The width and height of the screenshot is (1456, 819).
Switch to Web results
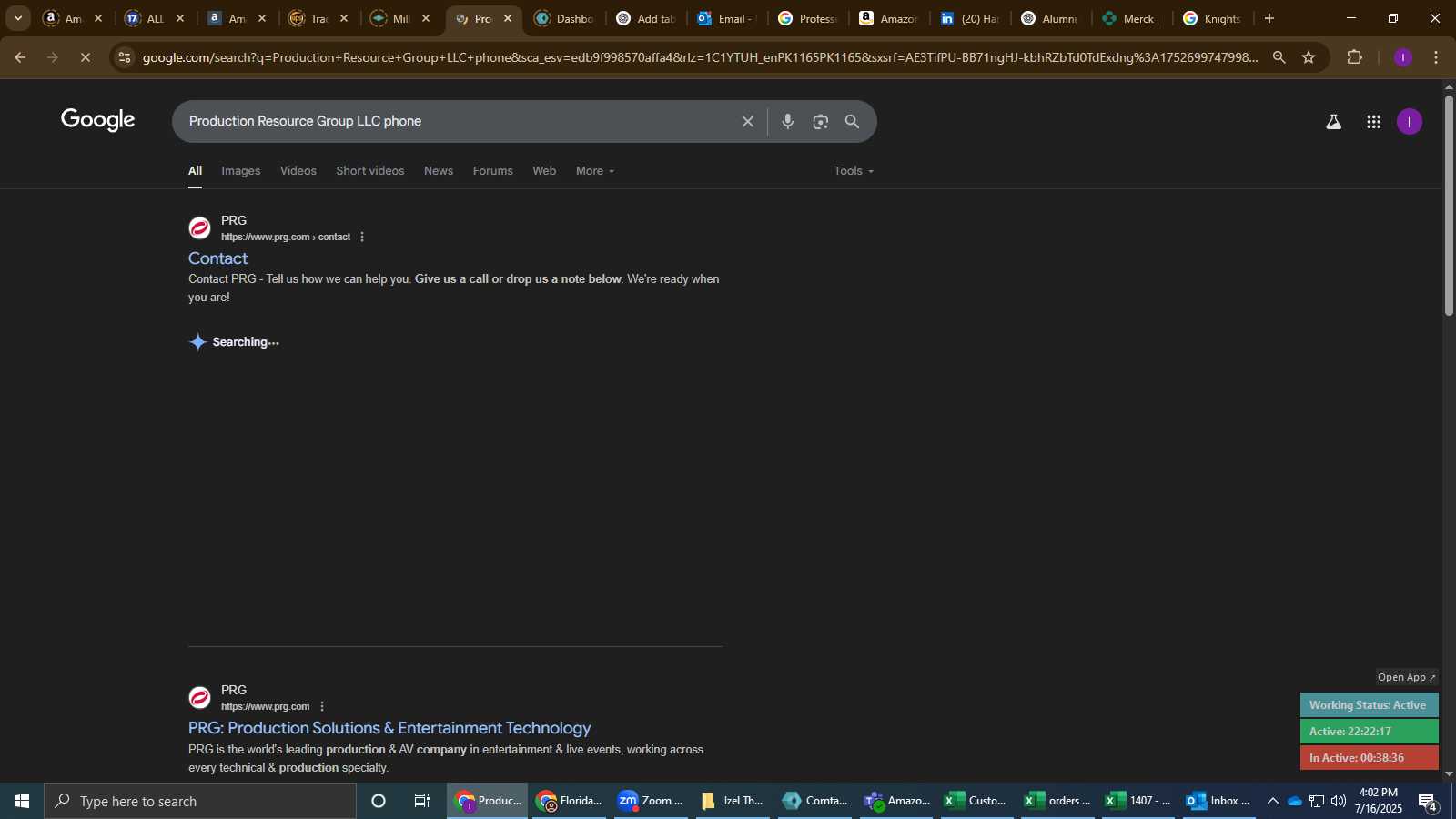pyautogui.click(x=544, y=171)
